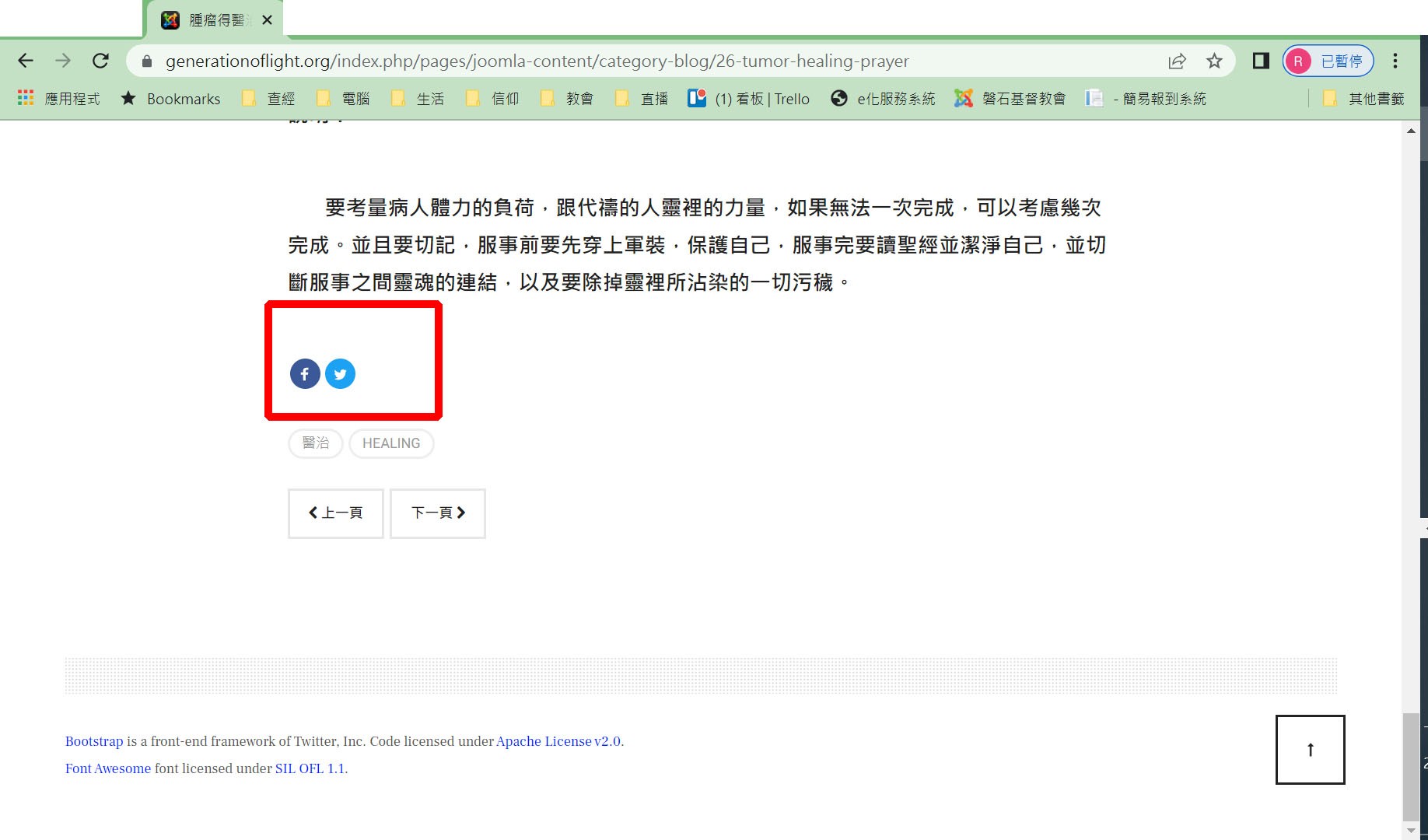Go to the previous article 上一頁

336,513
